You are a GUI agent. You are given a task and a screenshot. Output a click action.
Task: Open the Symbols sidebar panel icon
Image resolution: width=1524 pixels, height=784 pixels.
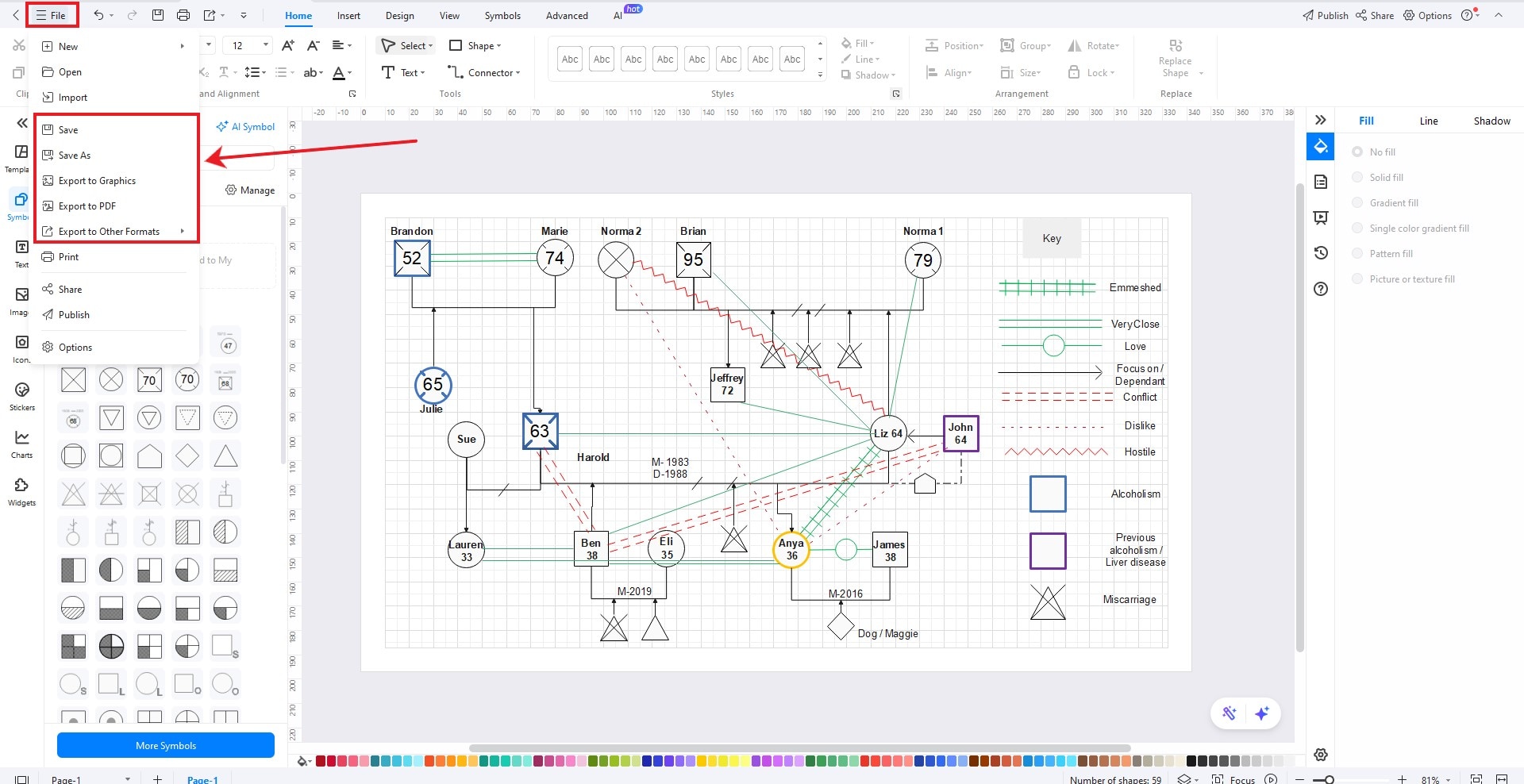tap(21, 199)
